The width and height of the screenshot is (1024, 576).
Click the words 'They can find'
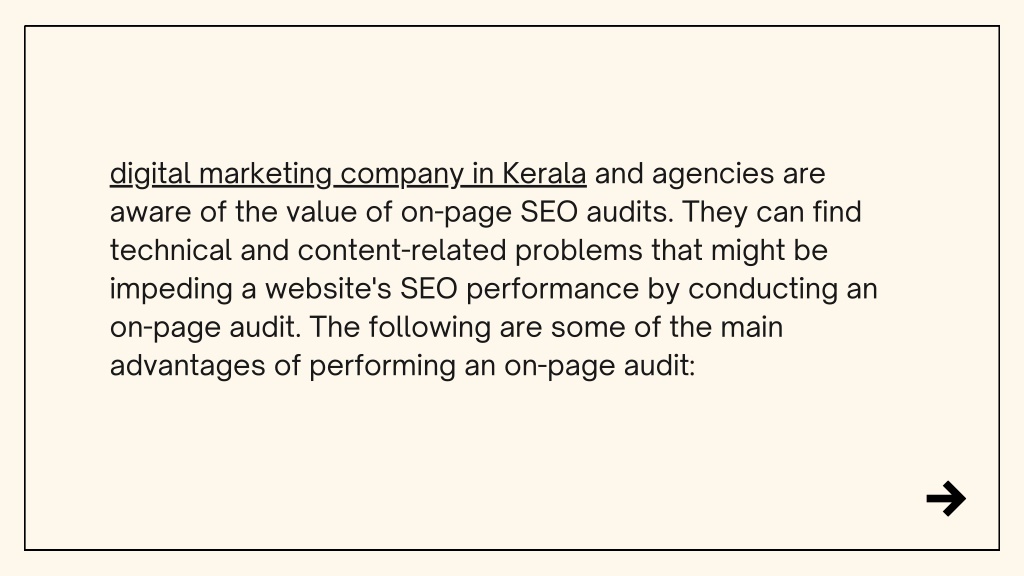click(772, 212)
